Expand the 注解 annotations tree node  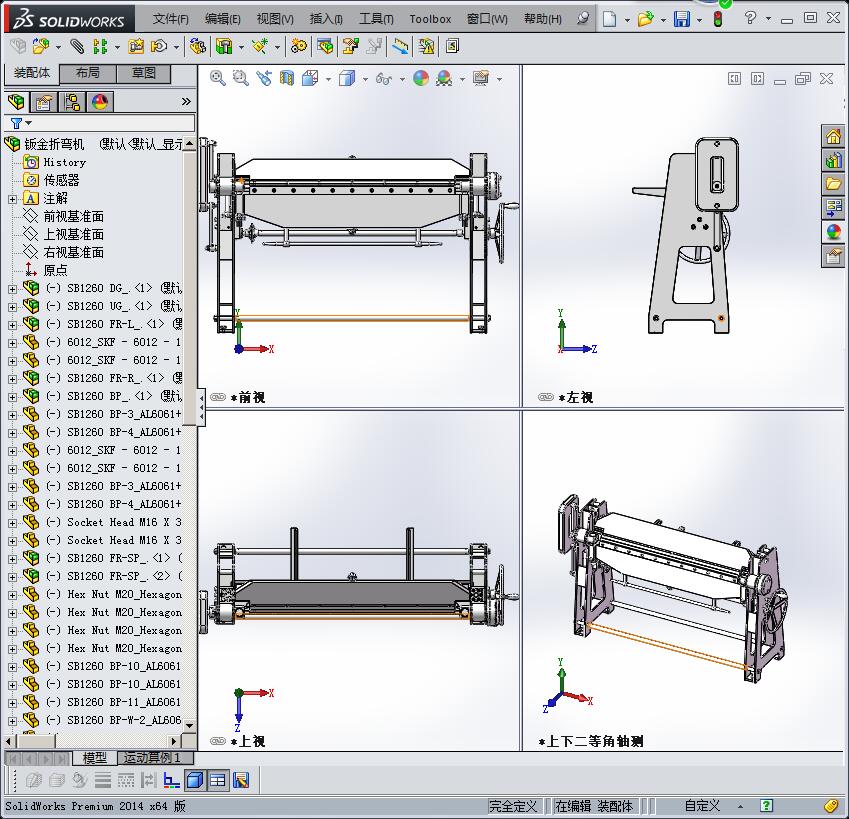click(12, 199)
